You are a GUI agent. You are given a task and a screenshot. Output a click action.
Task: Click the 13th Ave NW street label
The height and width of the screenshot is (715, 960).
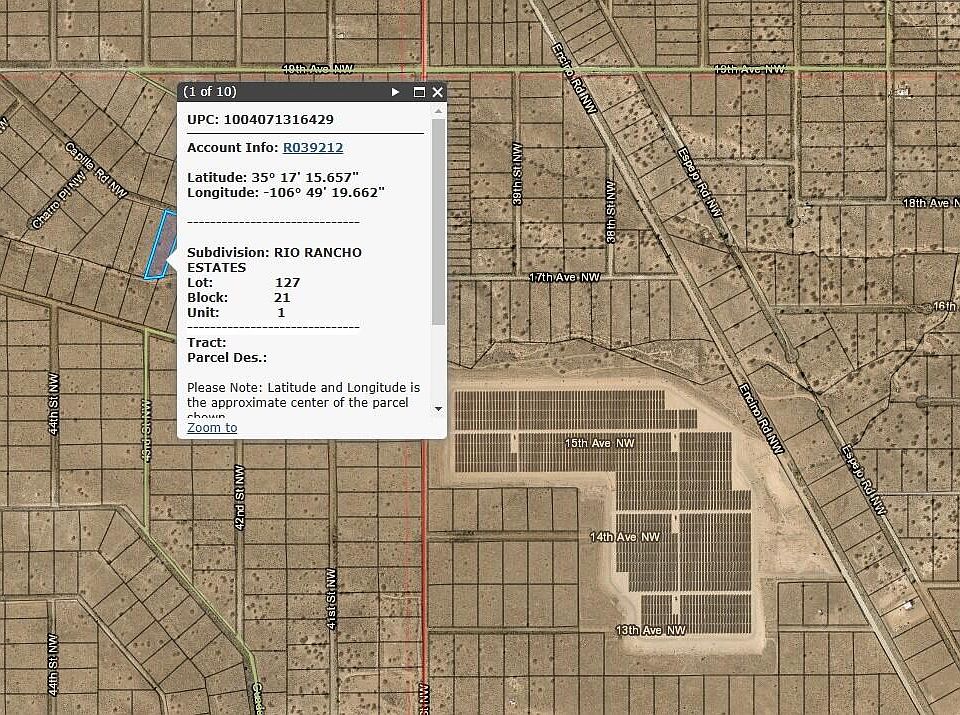click(651, 630)
